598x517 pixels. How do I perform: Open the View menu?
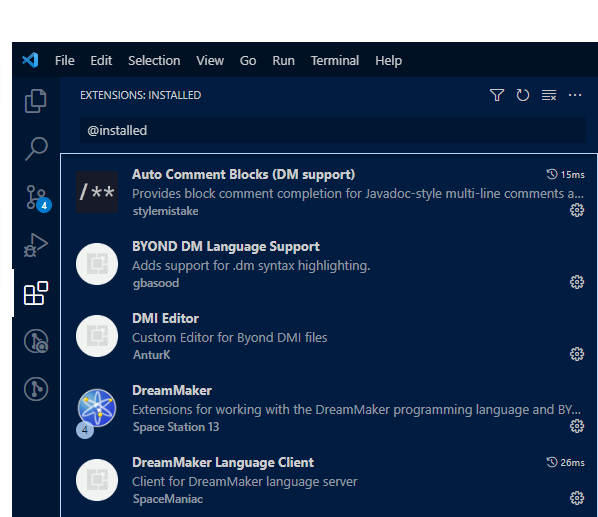click(x=210, y=61)
